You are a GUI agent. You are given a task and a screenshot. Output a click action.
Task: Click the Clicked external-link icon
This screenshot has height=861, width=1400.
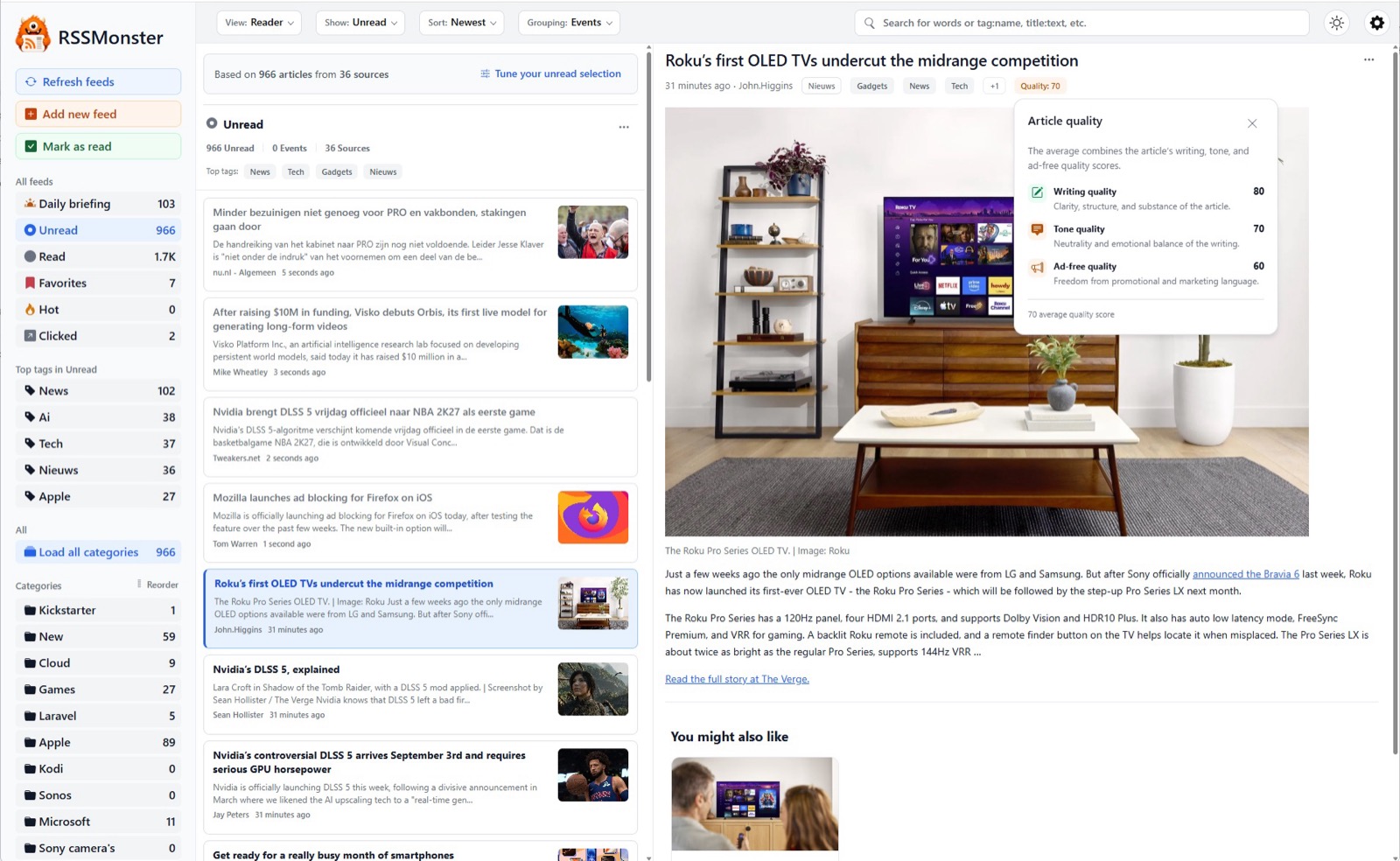pos(30,335)
